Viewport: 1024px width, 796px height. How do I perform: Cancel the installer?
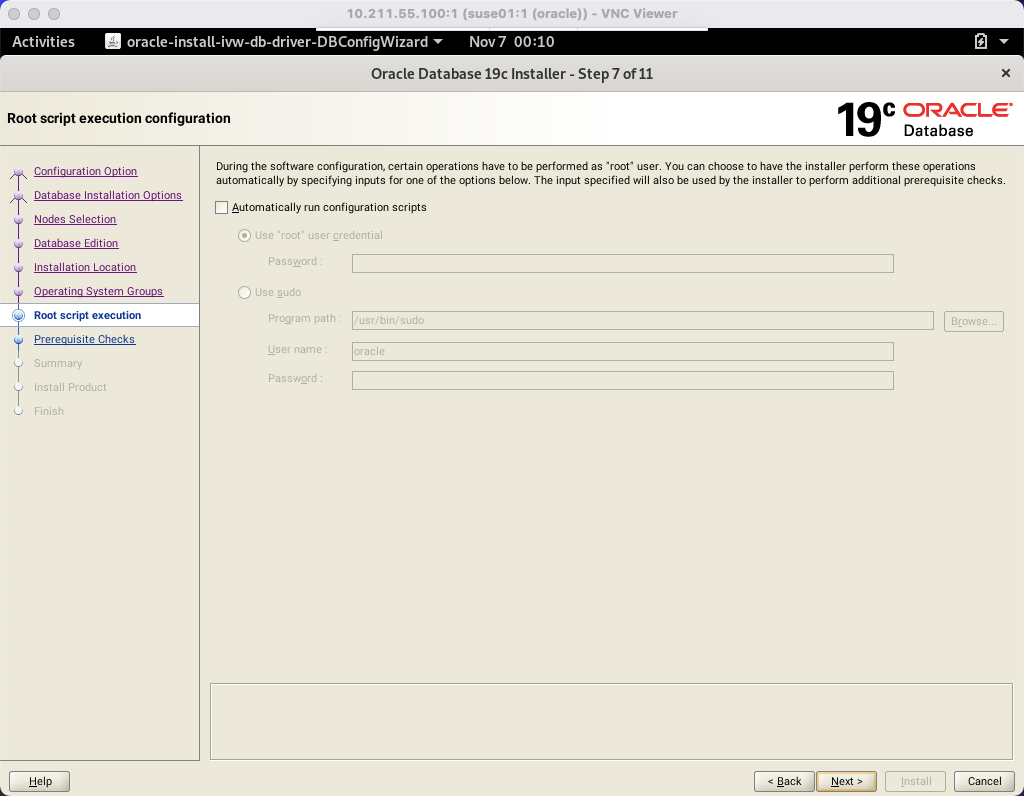pos(984,782)
